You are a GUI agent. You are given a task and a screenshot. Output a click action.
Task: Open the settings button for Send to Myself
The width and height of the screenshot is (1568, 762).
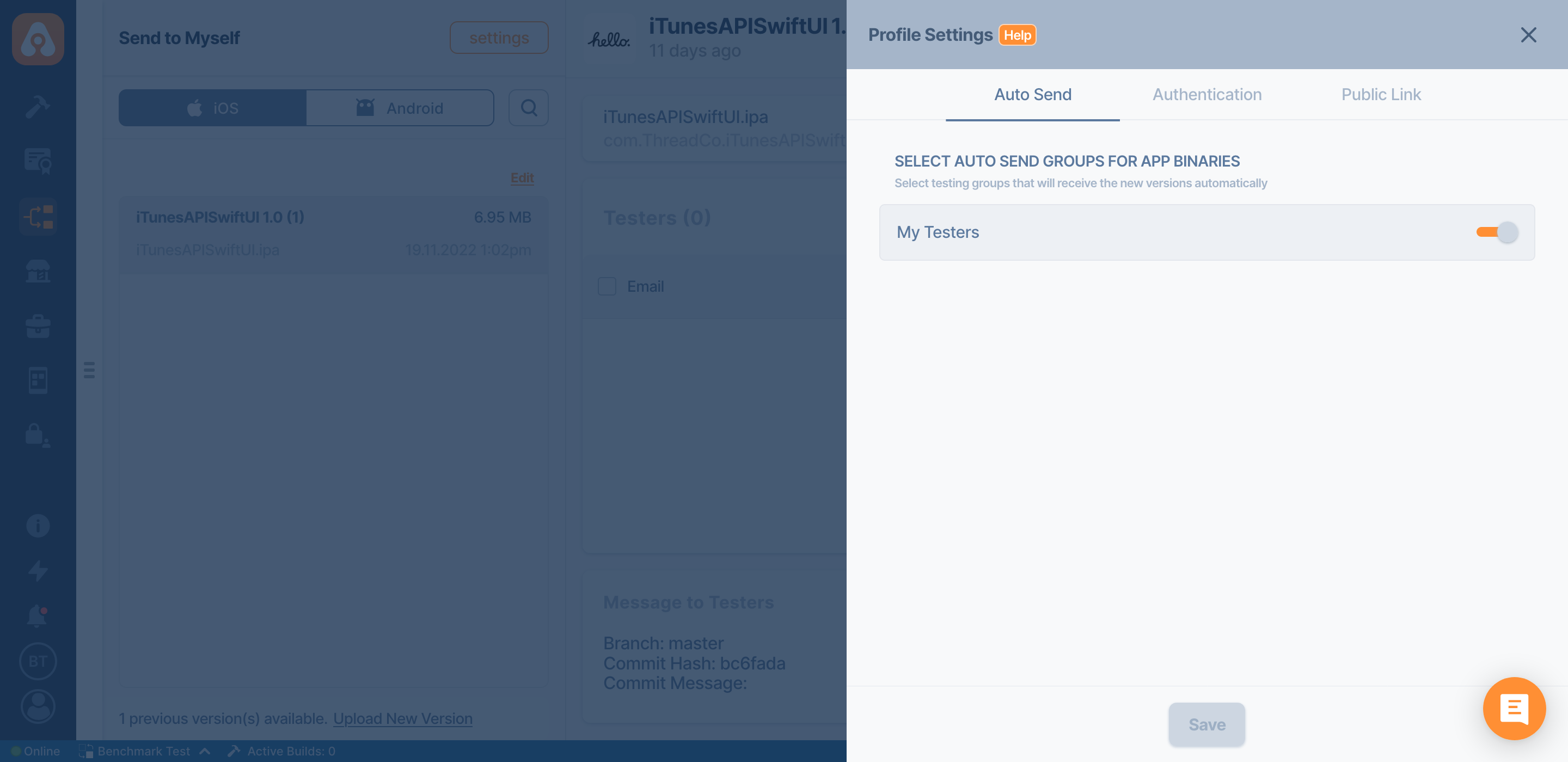[499, 38]
